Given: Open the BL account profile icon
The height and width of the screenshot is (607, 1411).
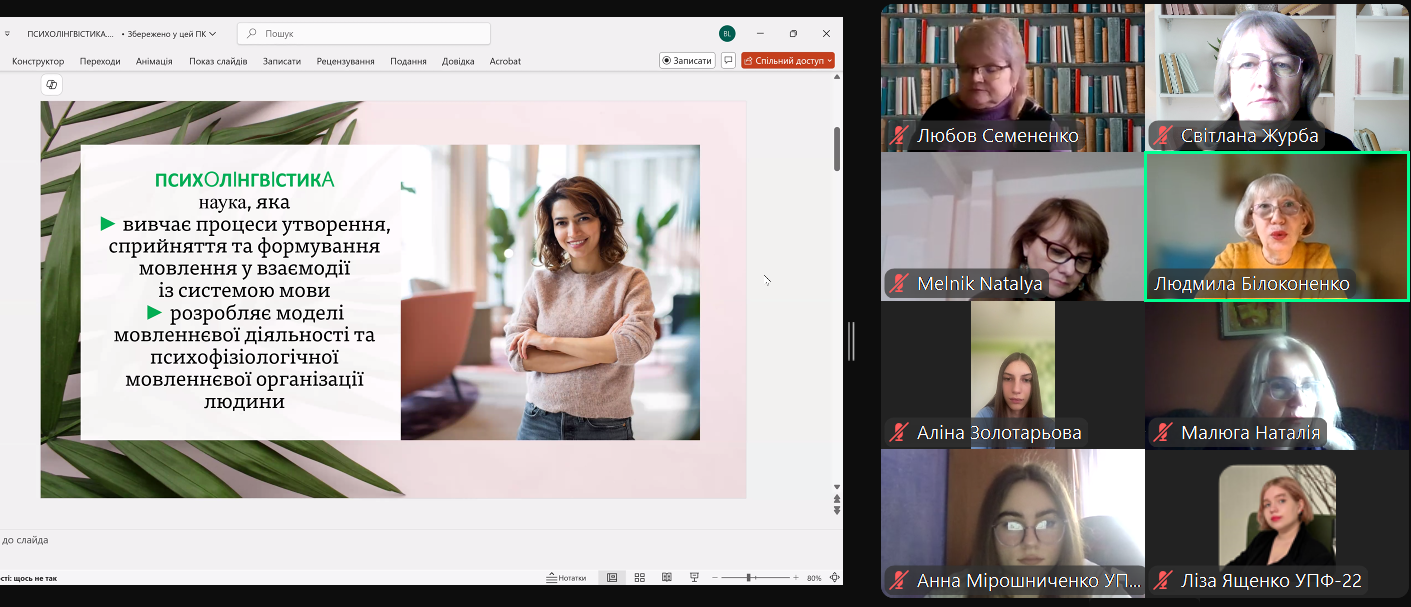Looking at the screenshot, I should (727, 34).
